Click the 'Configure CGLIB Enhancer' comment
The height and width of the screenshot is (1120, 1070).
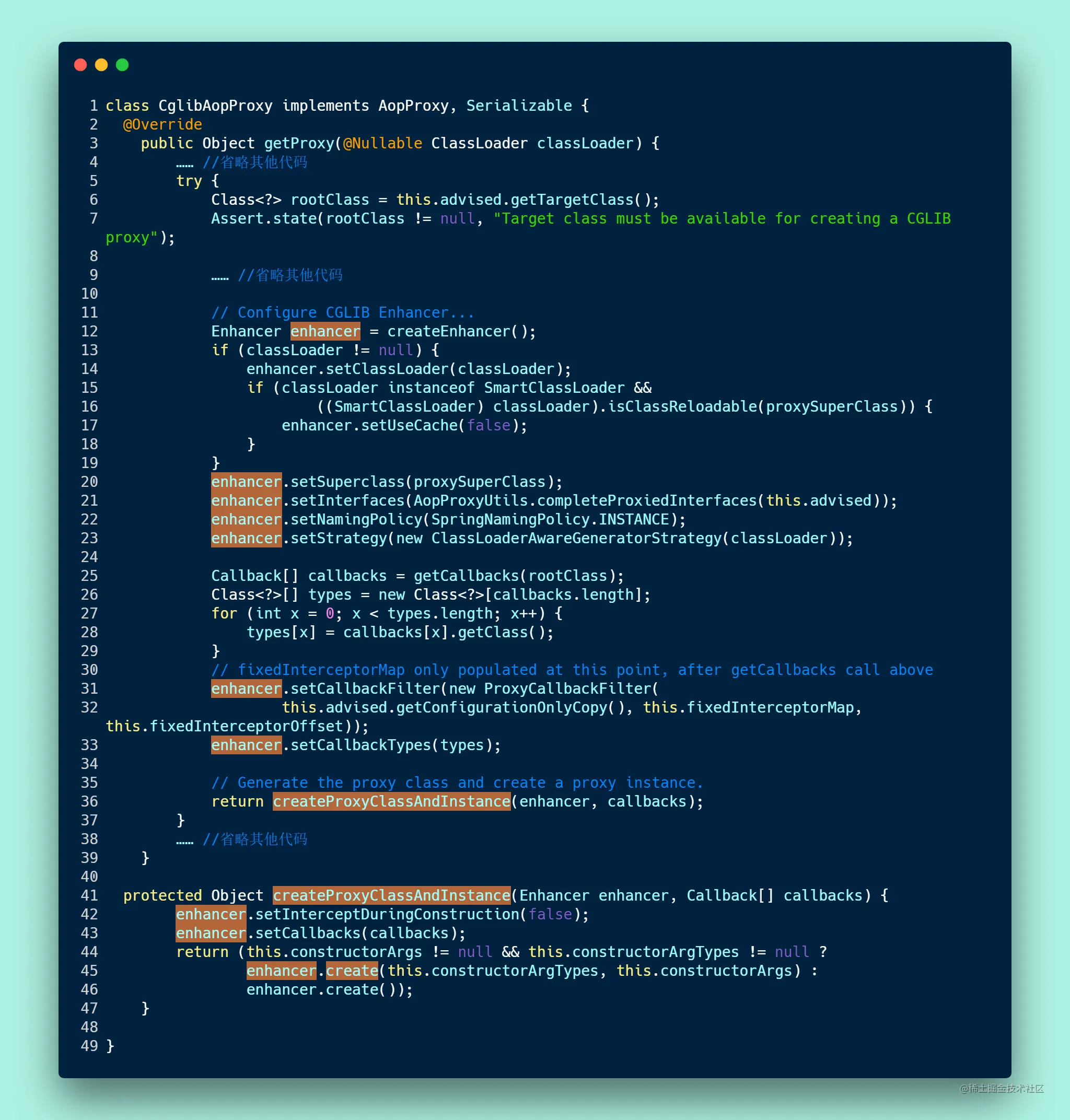tap(343, 312)
